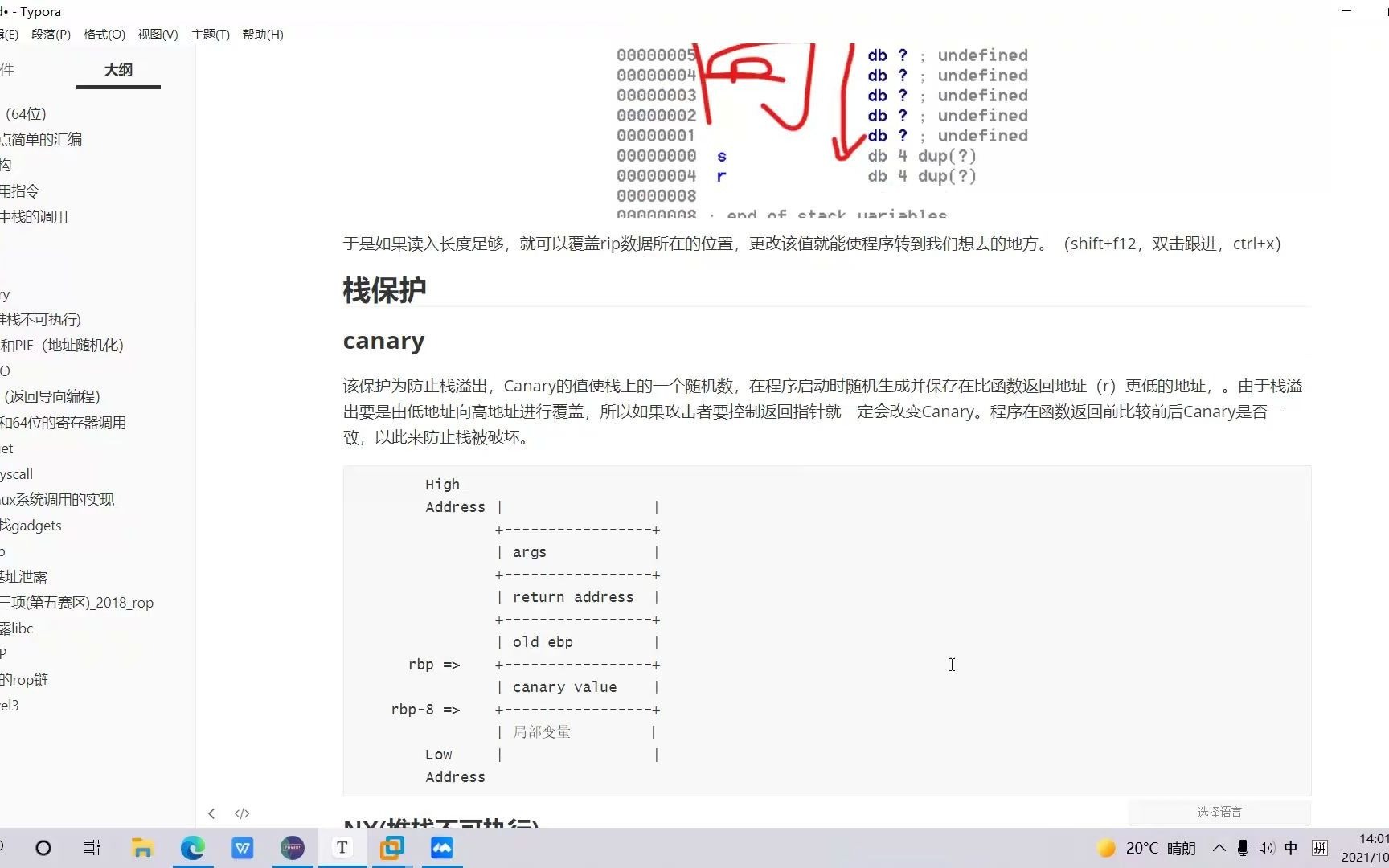Image resolution: width=1389 pixels, height=868 pixels.
Task: Open the blue W app on taskbar
Action: coord(242,848)
